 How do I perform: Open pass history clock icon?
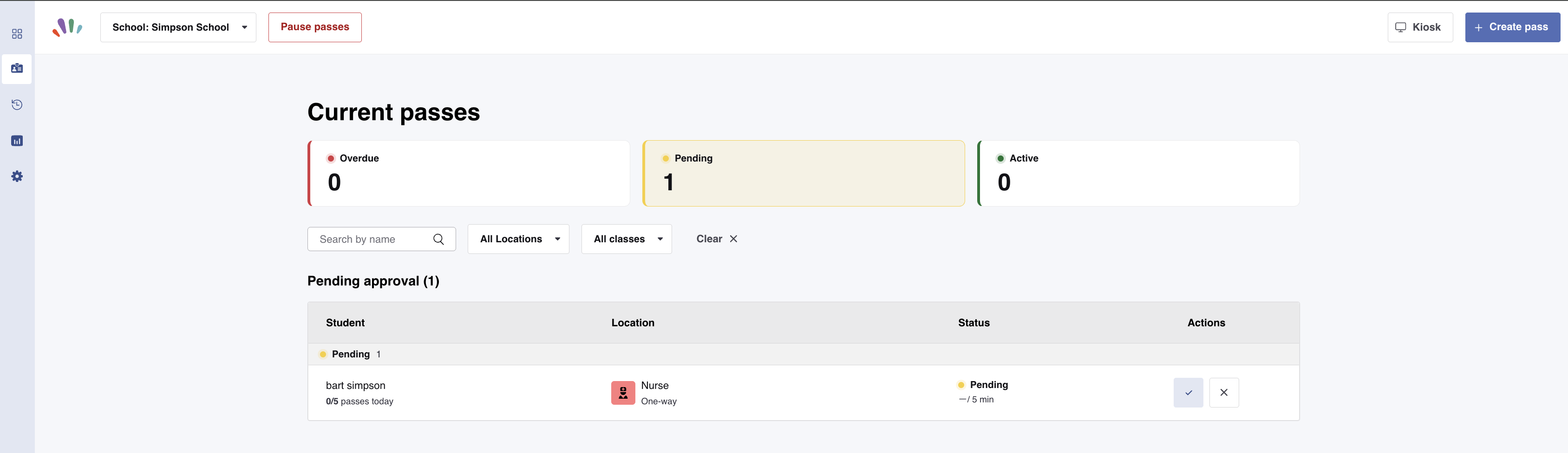pyautogui.click(x=17, y=104)
